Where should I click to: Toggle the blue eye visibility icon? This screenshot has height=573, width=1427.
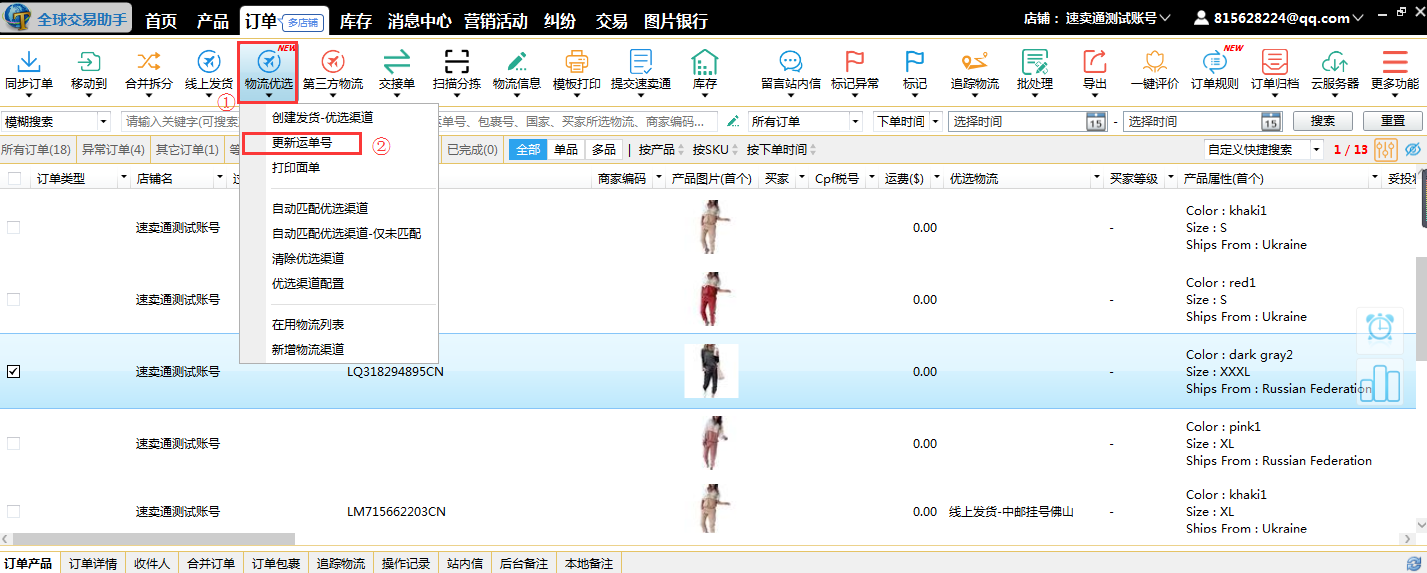[1412, 150]
